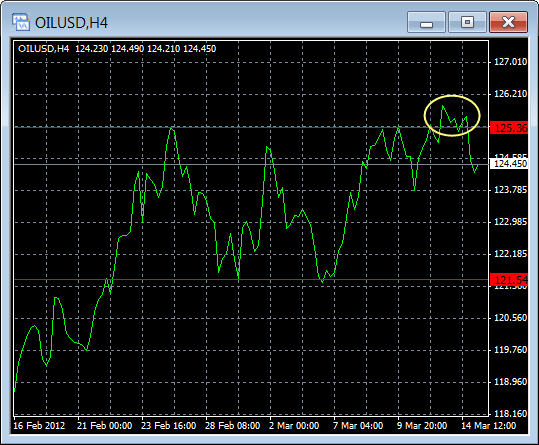Maximize the OILUSD,H4 chart window

[x=467, y=22]
